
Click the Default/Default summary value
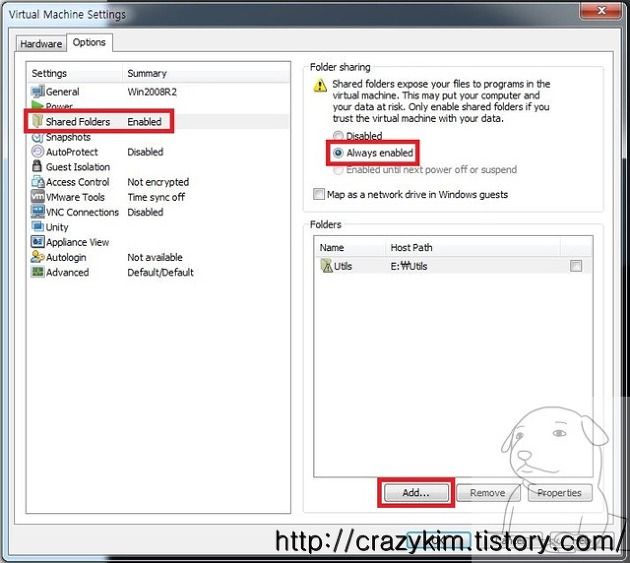160,272
